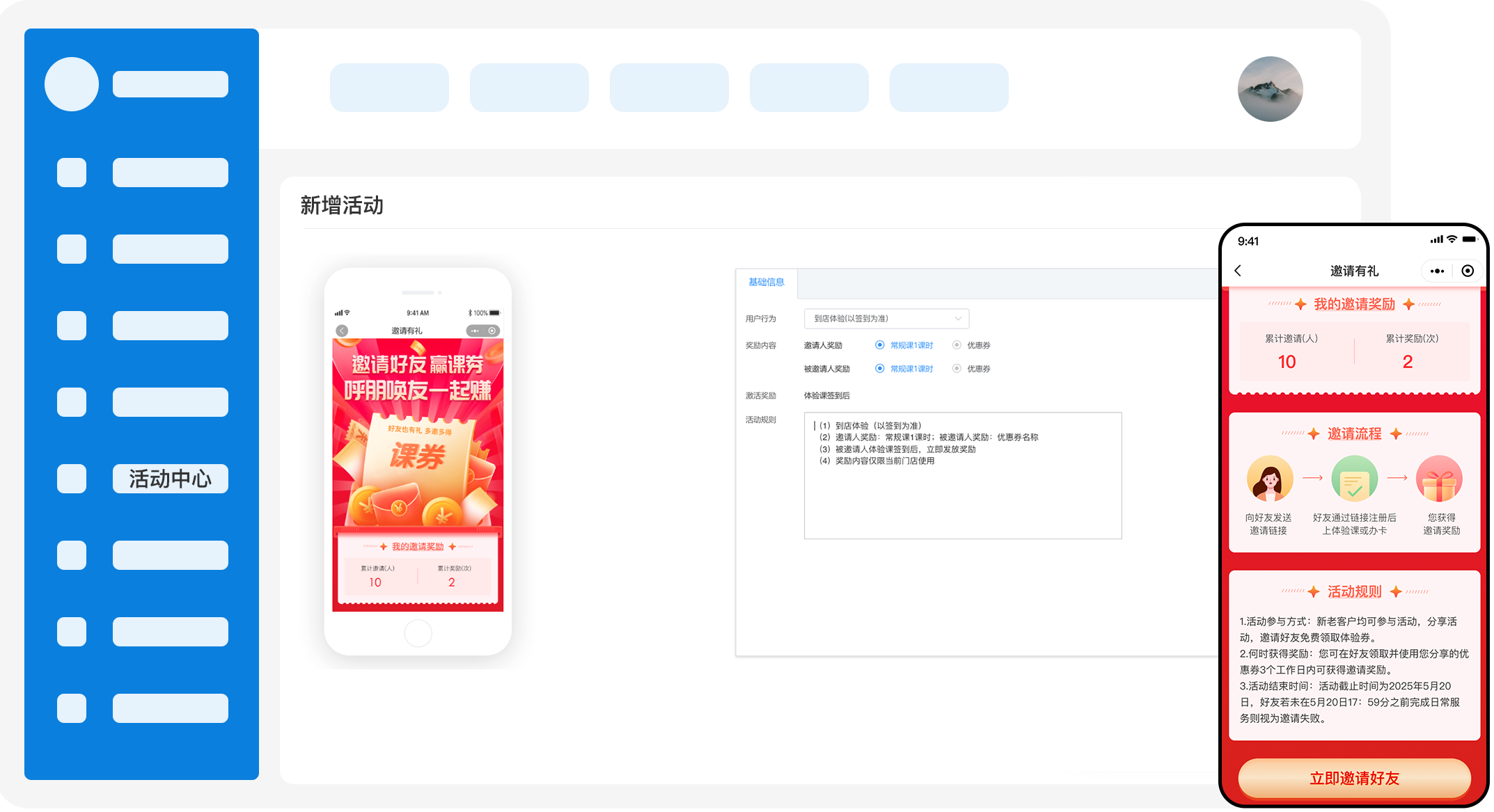This screenshot has width=1494, height=812.
Task: Click the green checklist icon in 邀请流程
Action: (1354, 479)
